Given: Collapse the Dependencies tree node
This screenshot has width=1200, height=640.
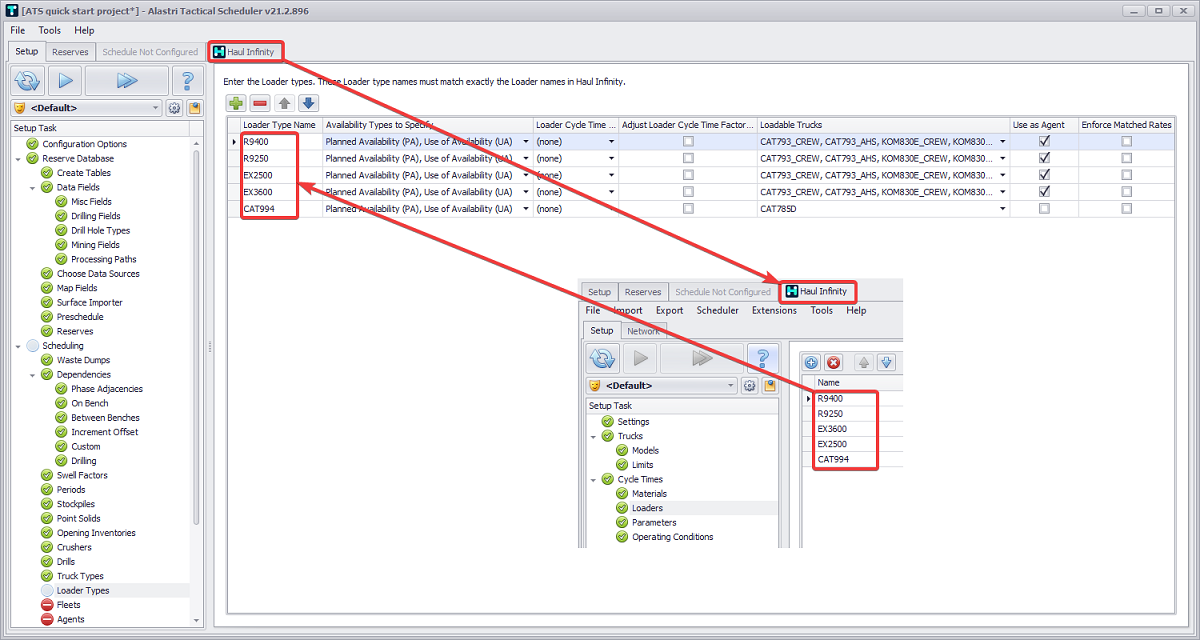Looking at the screenshot, I should coord(32,375).
